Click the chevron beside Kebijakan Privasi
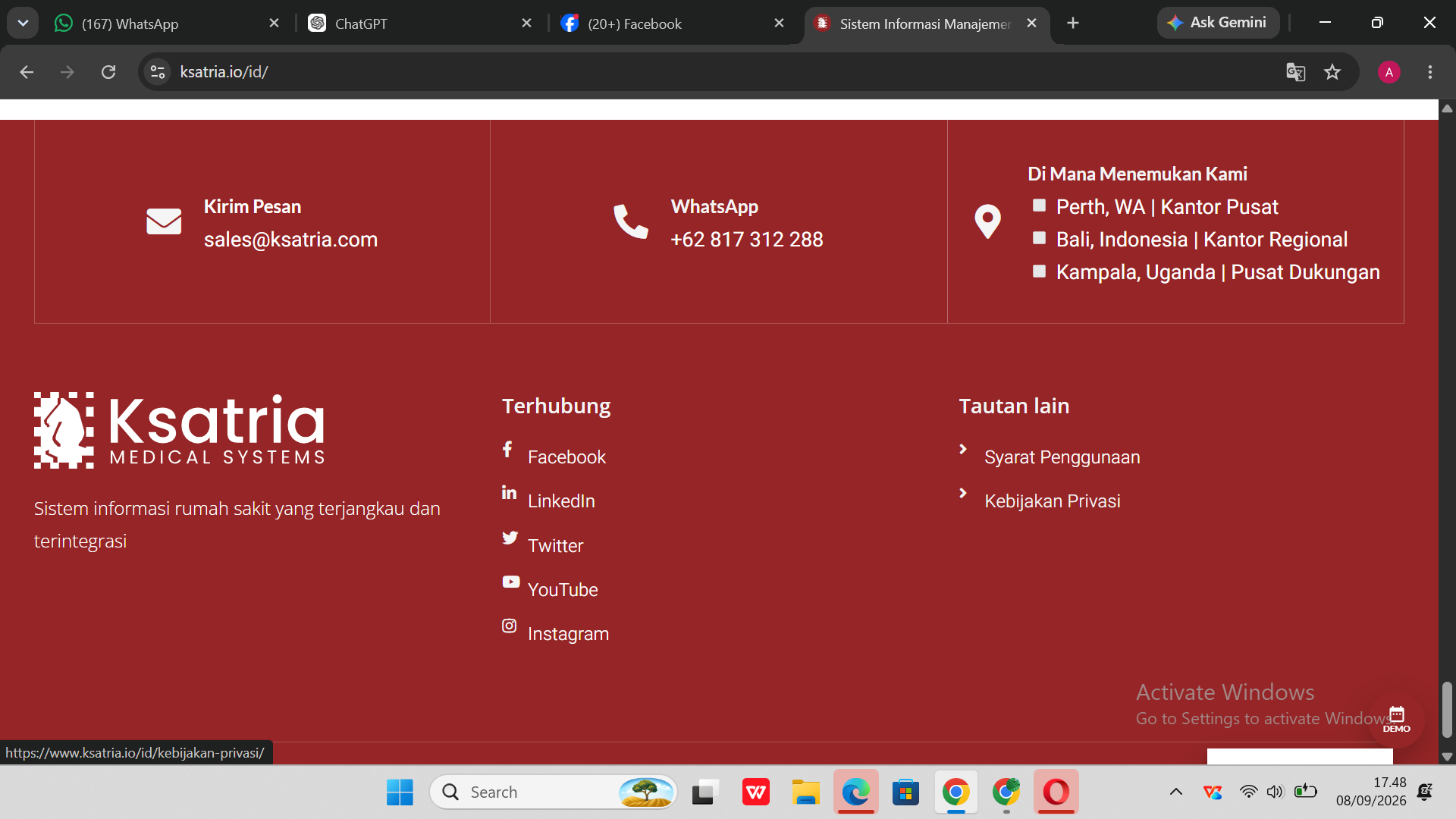The image size is (1456, 819). [963, 493]
